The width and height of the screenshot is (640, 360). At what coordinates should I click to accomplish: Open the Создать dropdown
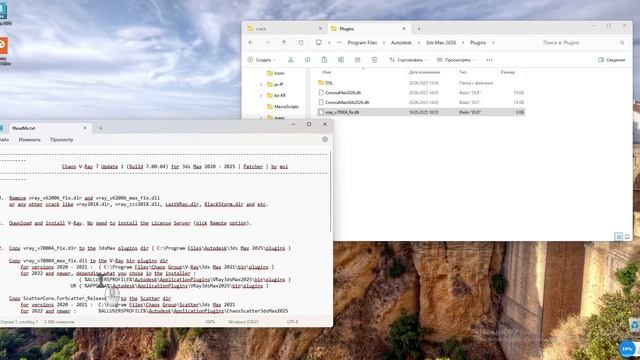261,60
